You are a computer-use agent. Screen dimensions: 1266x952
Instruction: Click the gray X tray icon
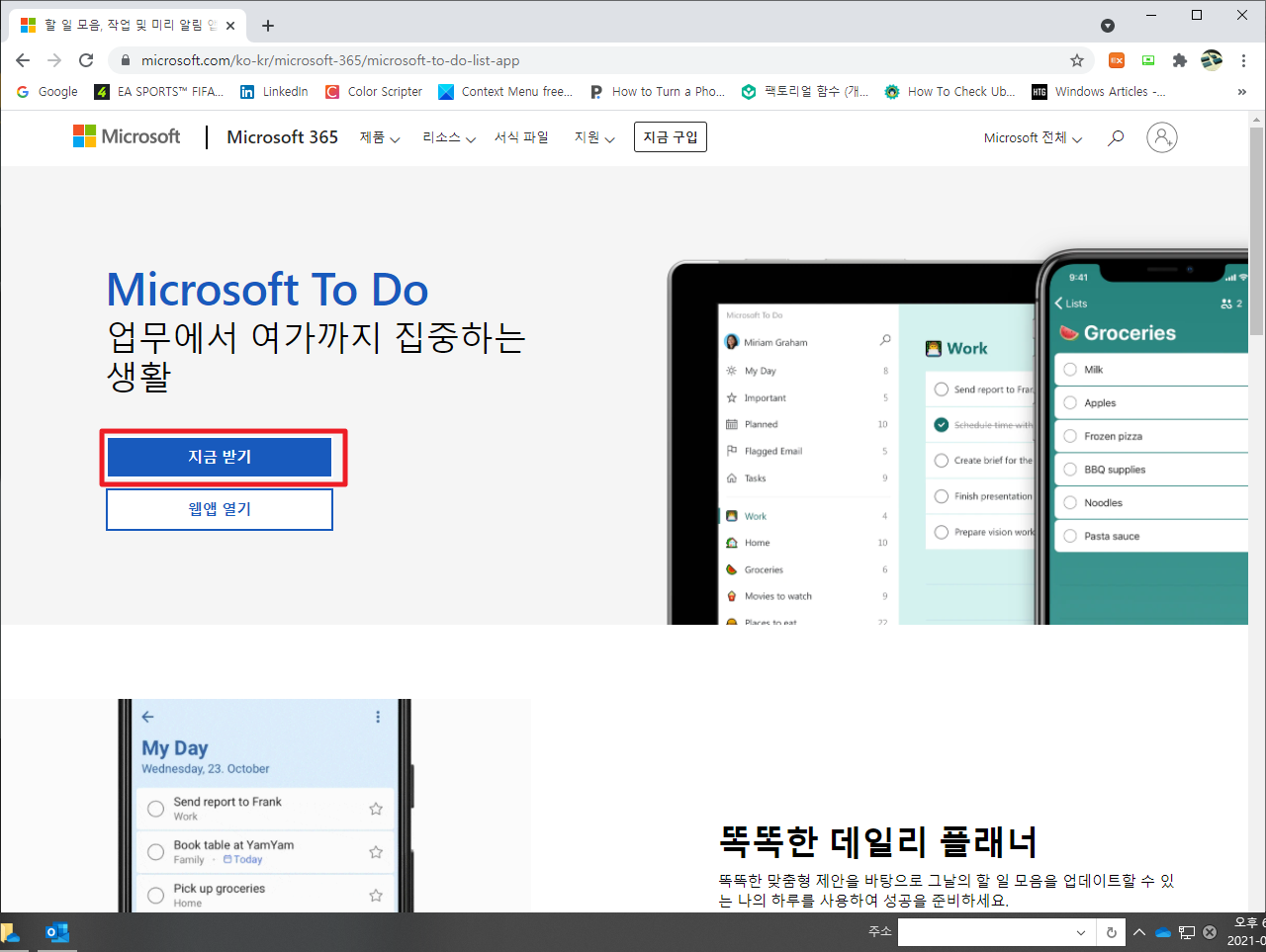[x=1210, y=932]
